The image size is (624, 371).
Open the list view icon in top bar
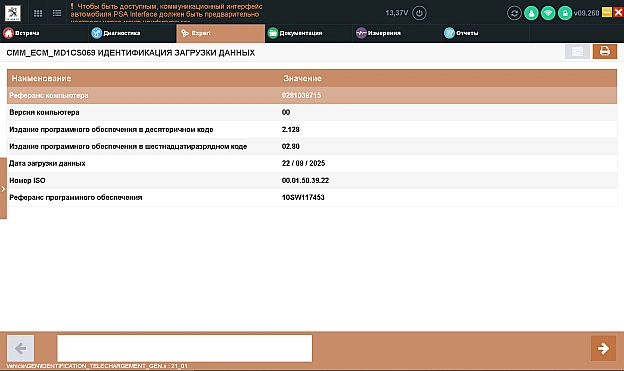[x=57, y=13]
